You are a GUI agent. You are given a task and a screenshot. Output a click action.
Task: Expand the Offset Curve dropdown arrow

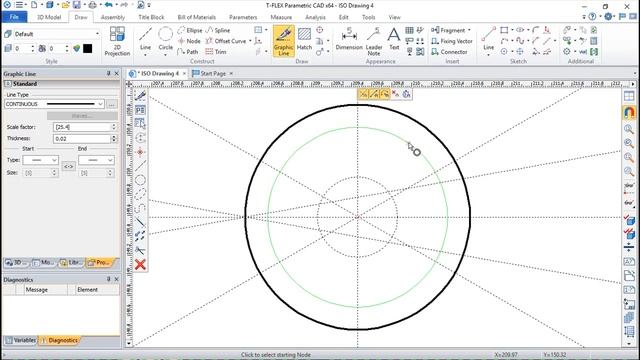point(250,41)
